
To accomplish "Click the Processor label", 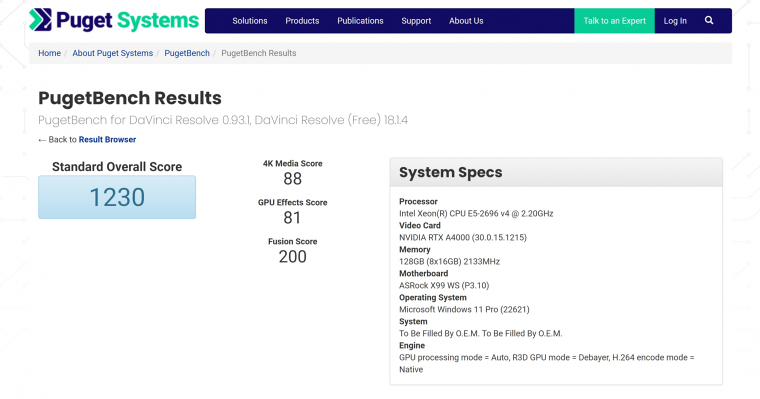I will point(418,201).
